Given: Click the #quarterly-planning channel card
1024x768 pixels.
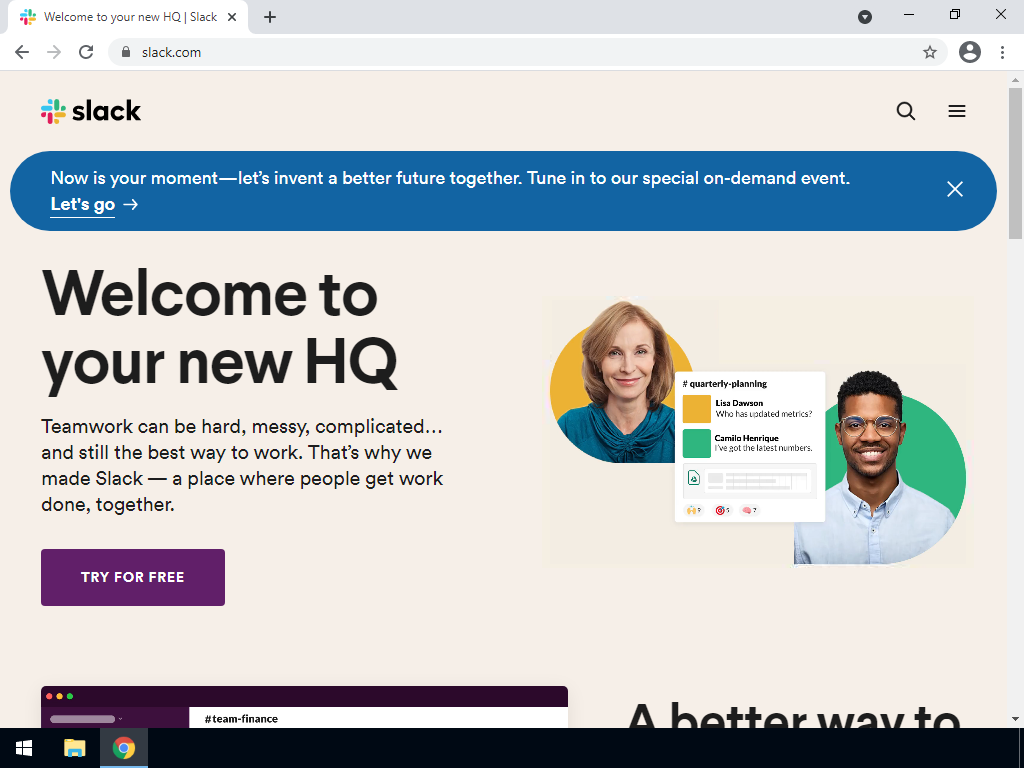Looking at the screenshot, I should (x=750, y=447).
